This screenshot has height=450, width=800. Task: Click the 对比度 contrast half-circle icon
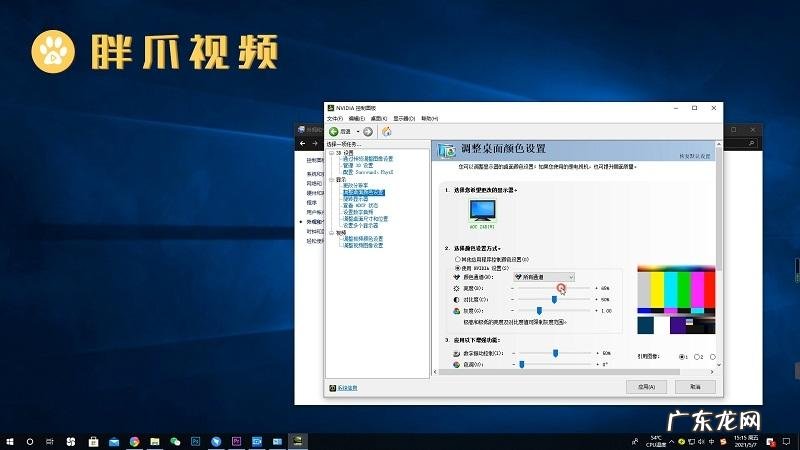[x=457, y=299]
